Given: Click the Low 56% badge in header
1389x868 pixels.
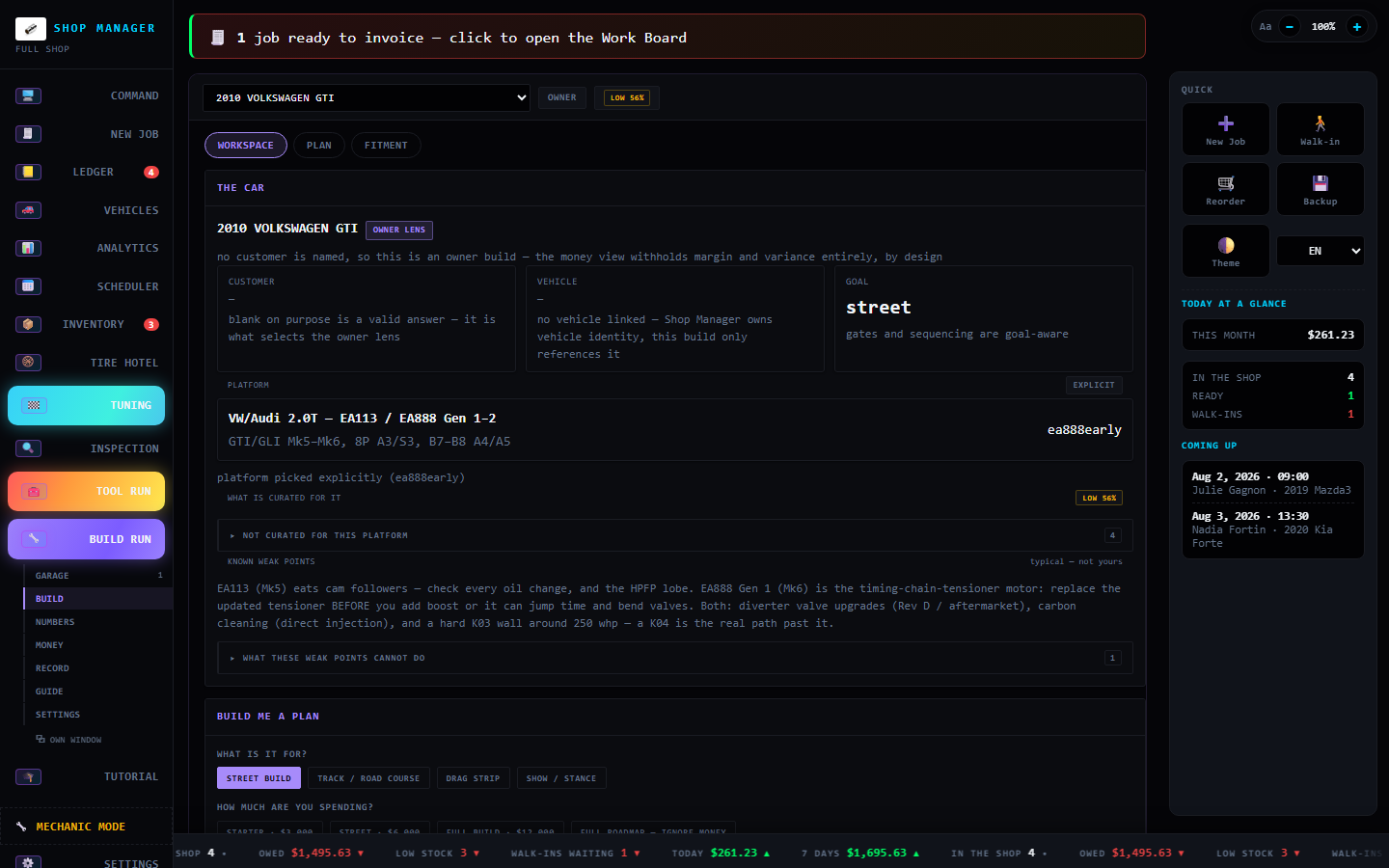Looking at the screenshot, I should pyautogui.click(x=627, y=97).
